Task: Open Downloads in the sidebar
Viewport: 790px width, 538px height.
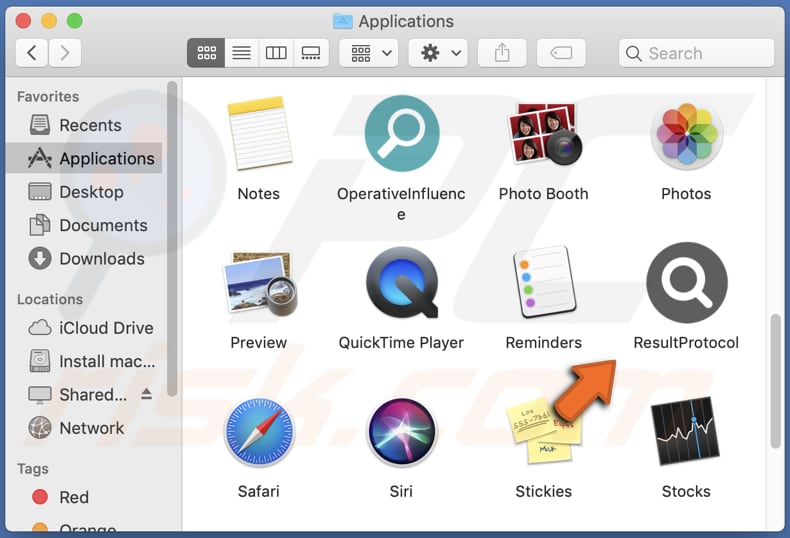Action: click(85, 258)
